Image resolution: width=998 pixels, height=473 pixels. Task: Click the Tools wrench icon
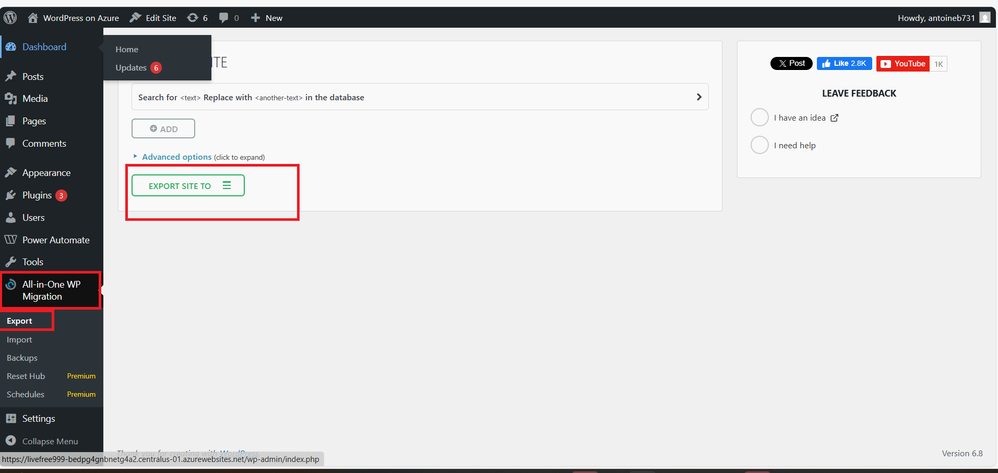click(10, 262)
